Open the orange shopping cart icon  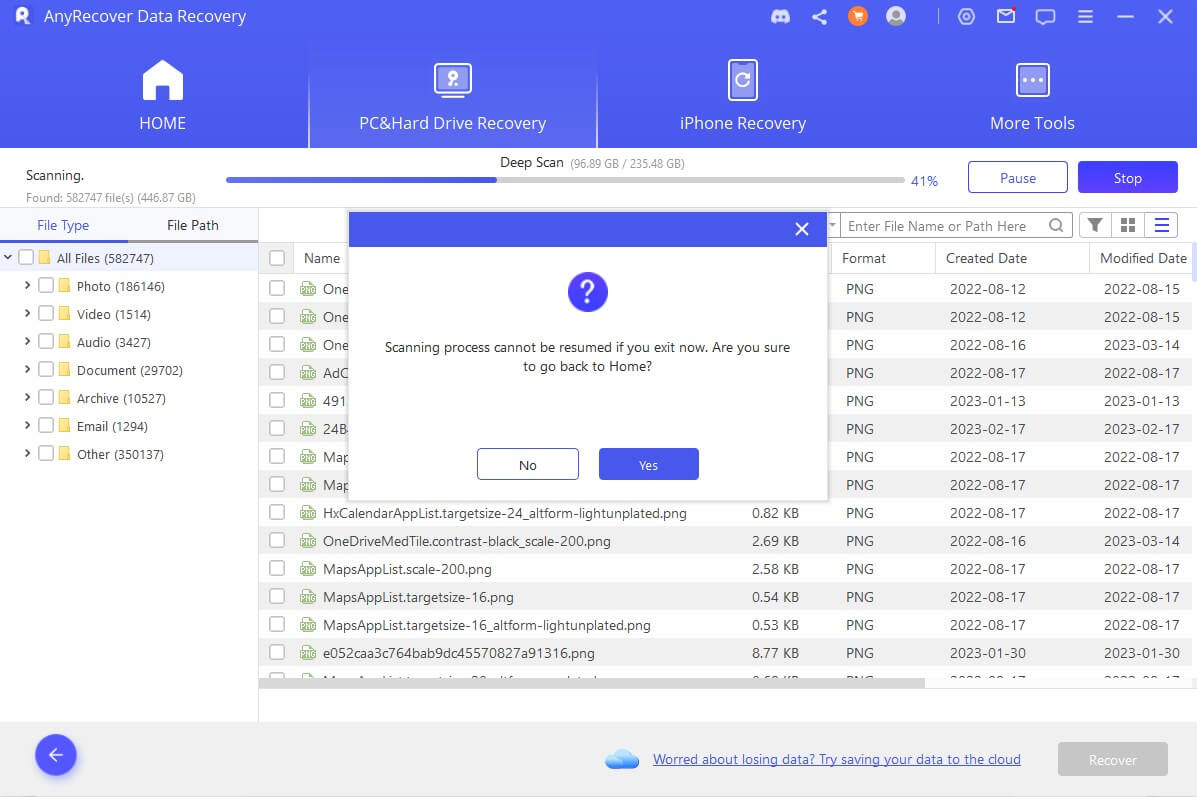pyautogui.click(x=857, y=17)
